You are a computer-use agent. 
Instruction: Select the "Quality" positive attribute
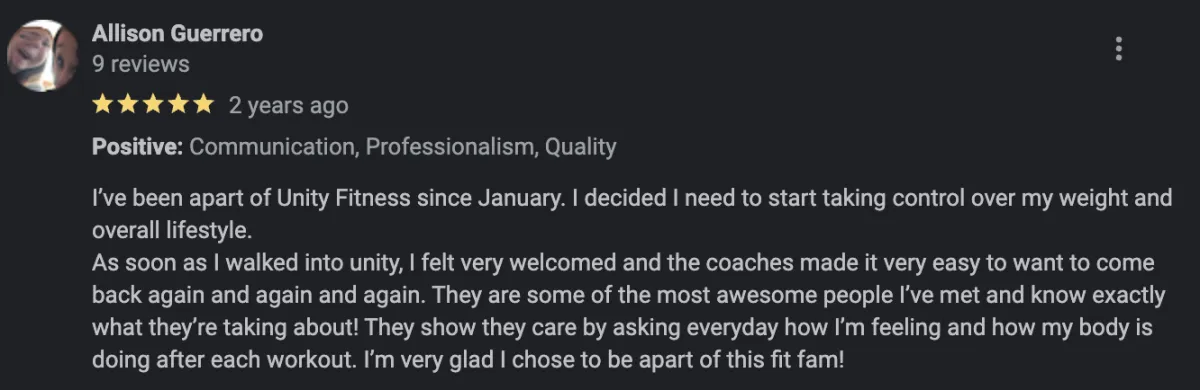tap(580, 147)
